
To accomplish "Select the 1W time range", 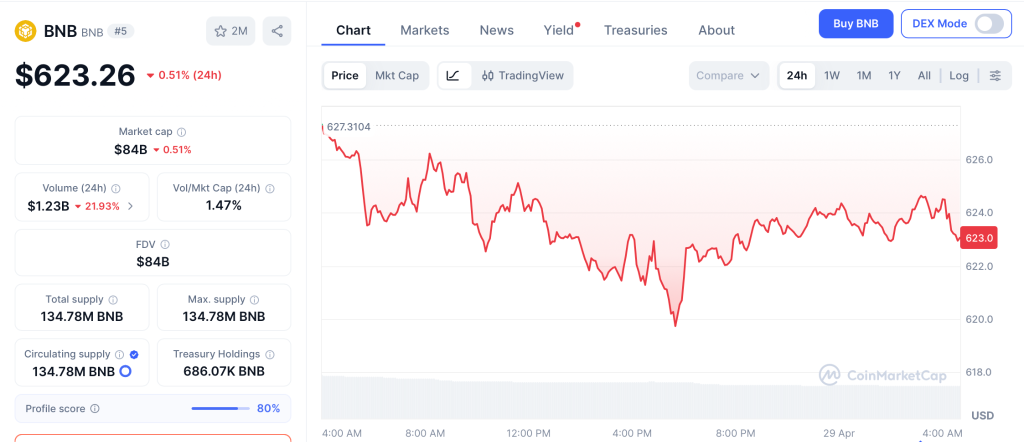I will (x=831, y=75).
